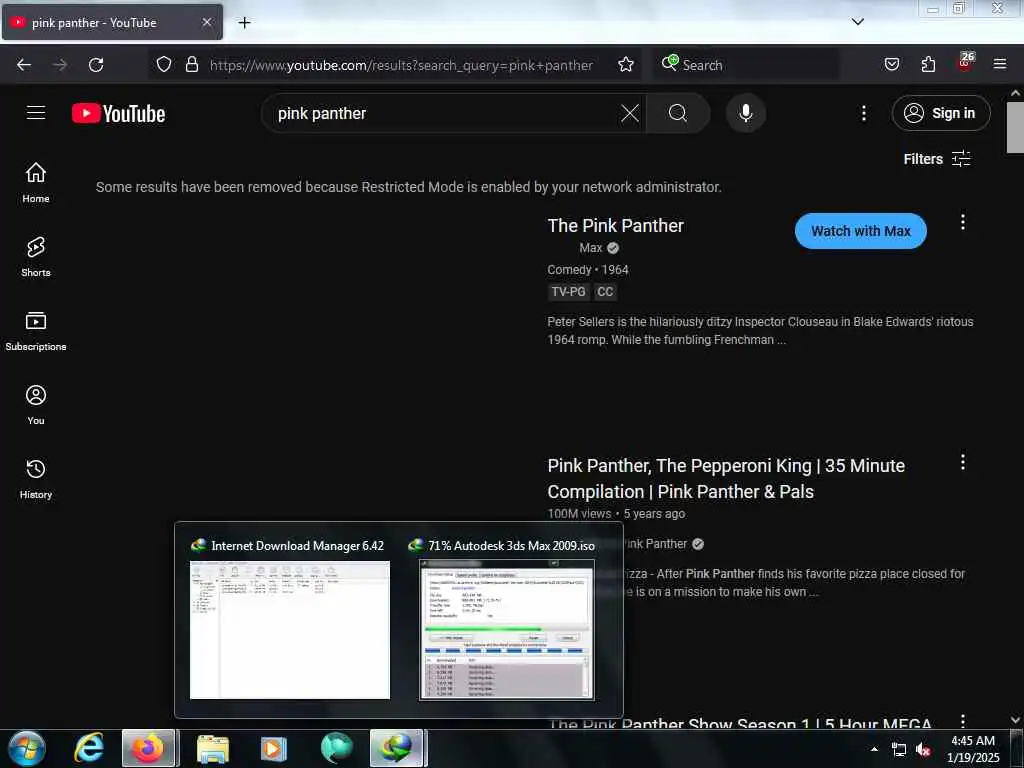Screen dimensions: 1024x768
Task: Click the page vertical scrollbar thumb
Action: 1015,128
